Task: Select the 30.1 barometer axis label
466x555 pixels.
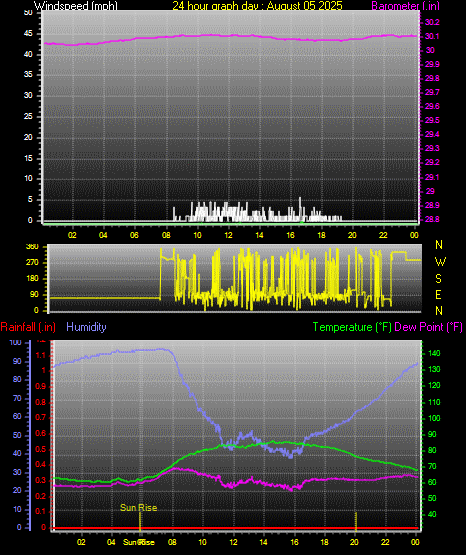Action: click(x=432, y=36)
